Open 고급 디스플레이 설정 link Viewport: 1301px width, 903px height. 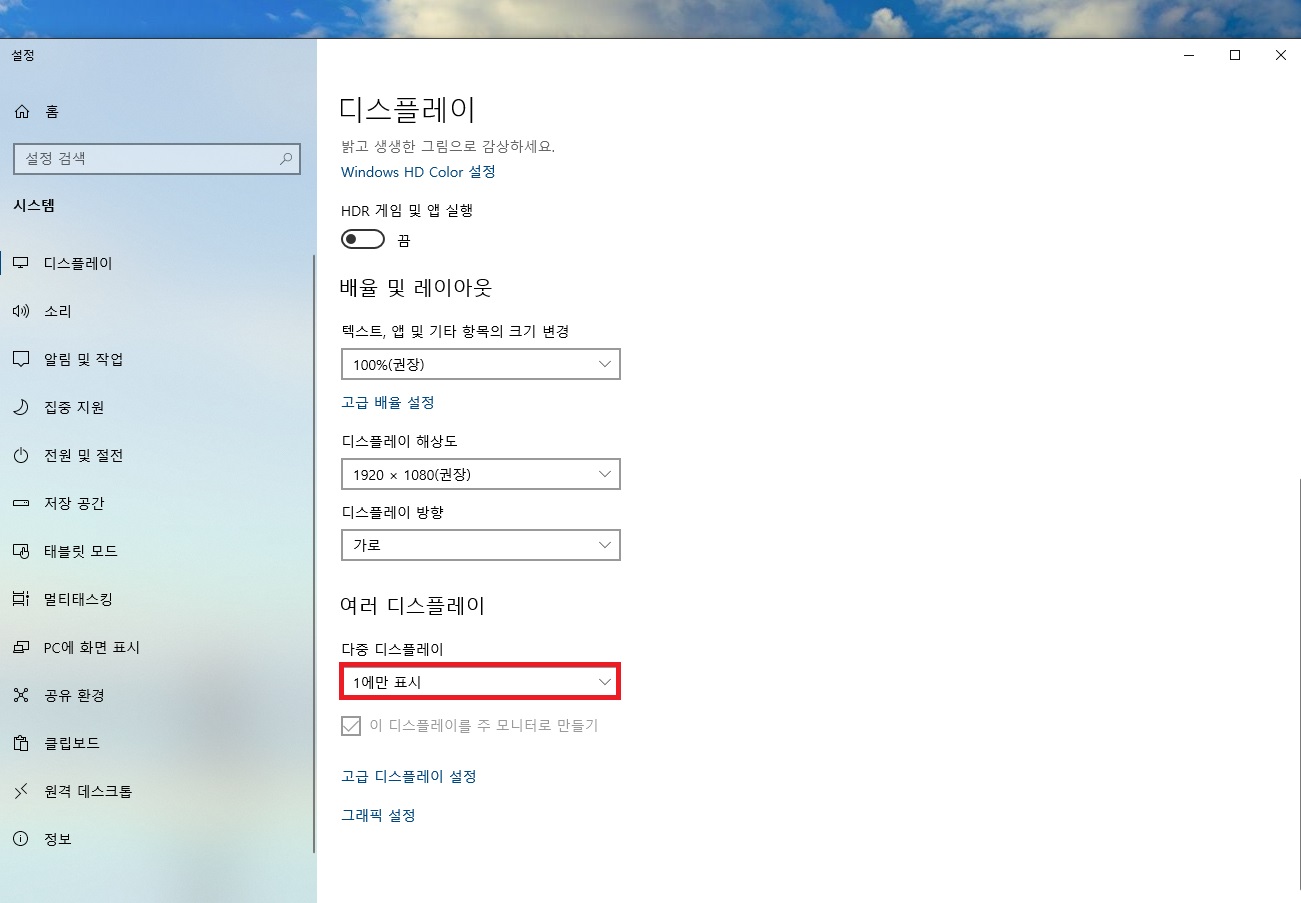coord(408,776)
